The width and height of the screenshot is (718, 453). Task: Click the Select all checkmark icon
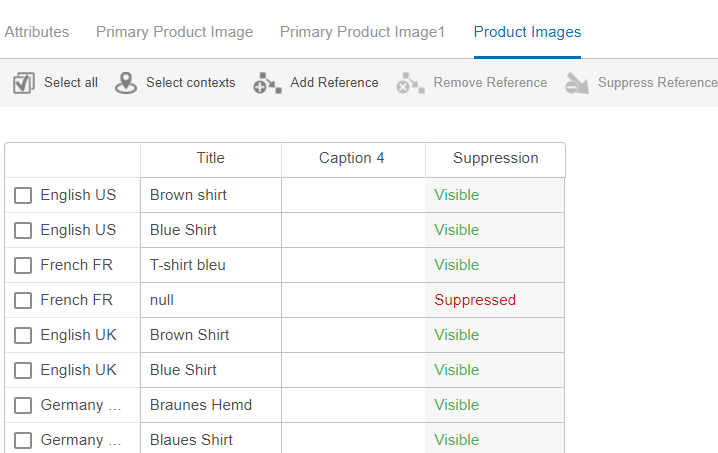pyautogui.click(x=24, y=83)
